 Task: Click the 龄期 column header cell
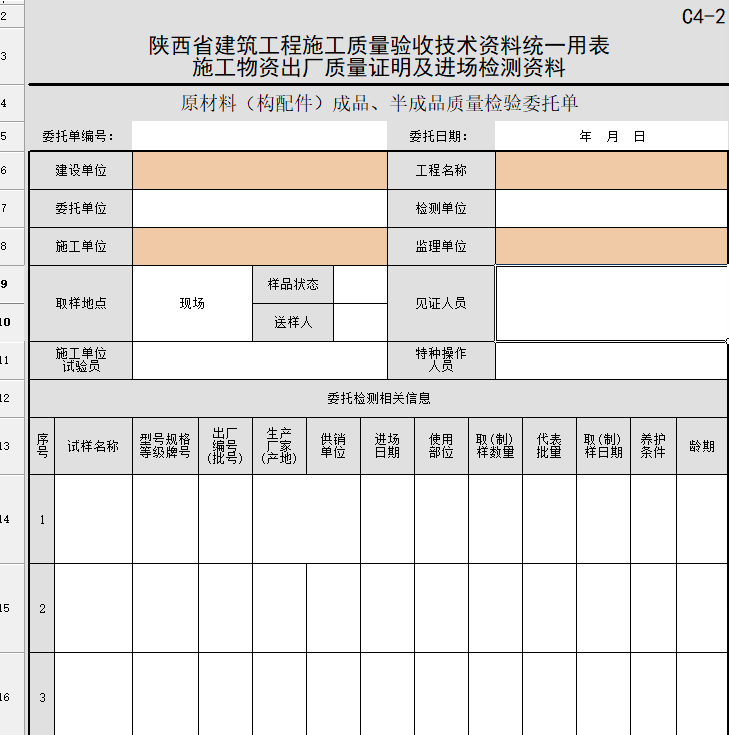(702, 446)
